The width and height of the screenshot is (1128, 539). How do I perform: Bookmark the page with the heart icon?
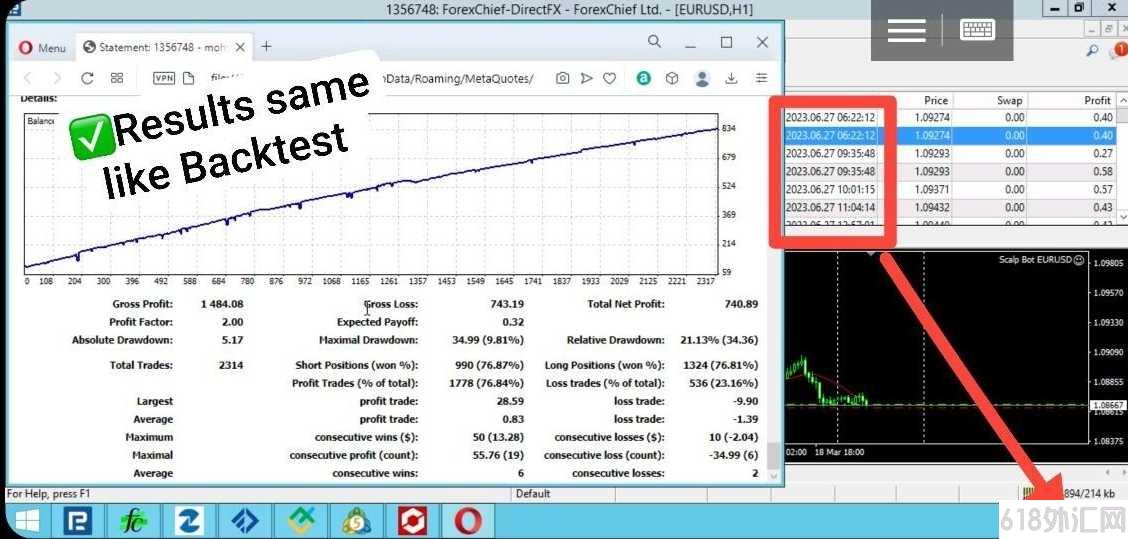coord(609,78)
